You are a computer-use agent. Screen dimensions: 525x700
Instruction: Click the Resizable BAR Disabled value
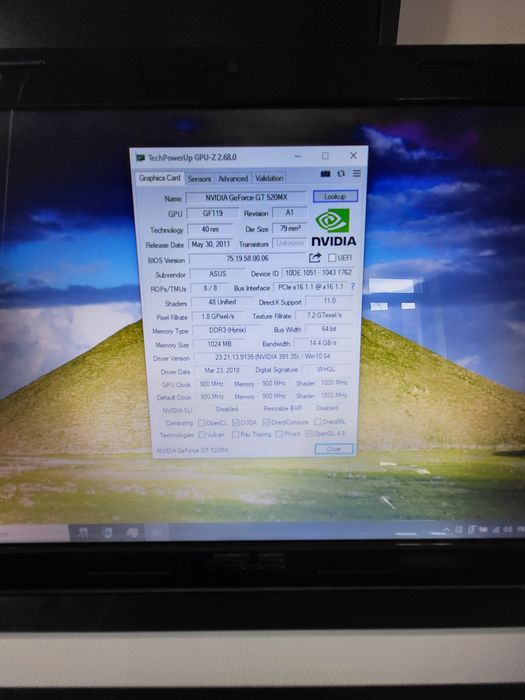tap(327, 408)
